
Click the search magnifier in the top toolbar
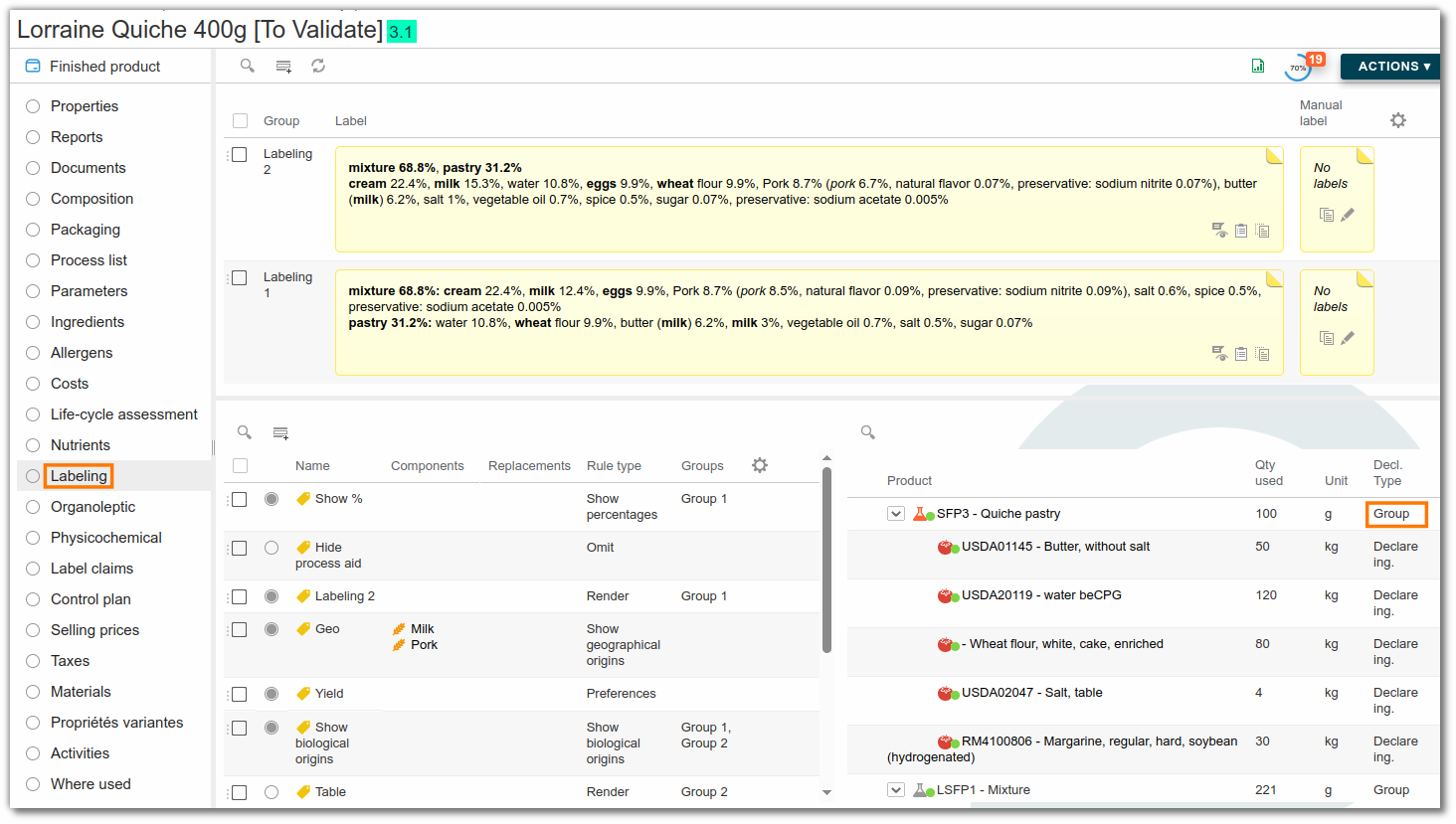[248, 66]
